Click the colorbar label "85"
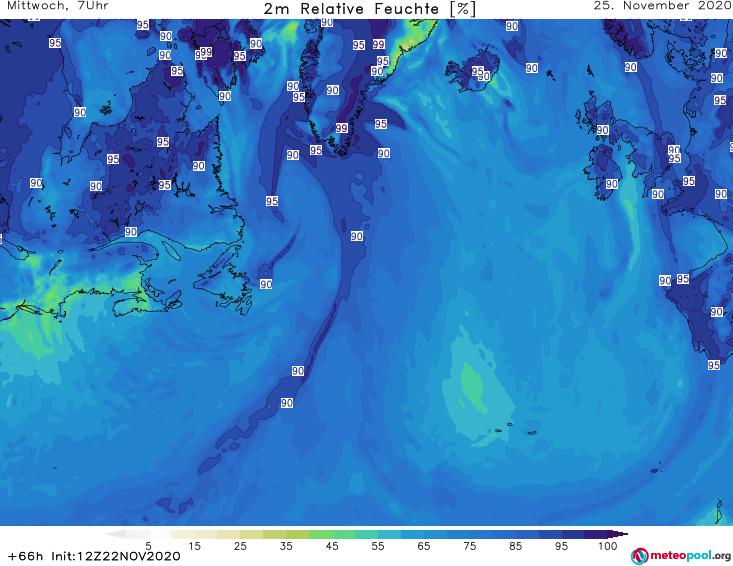 click(x=515, y=546)
